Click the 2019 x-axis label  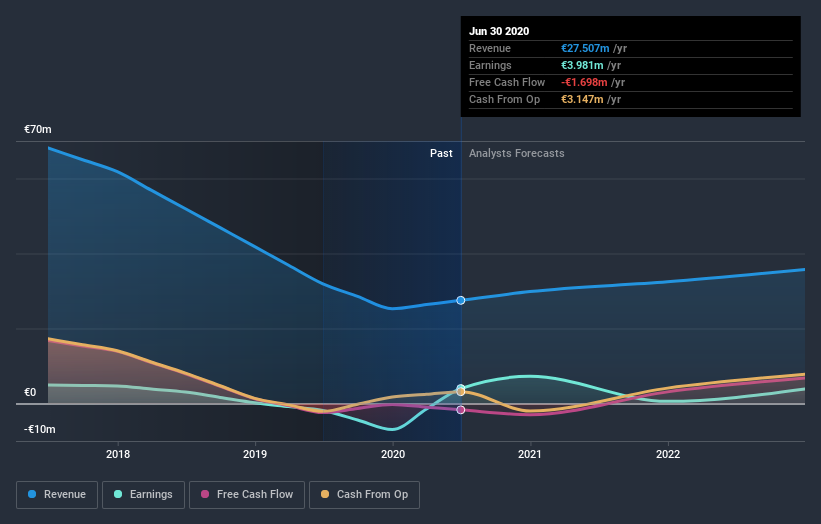[255, 454]
